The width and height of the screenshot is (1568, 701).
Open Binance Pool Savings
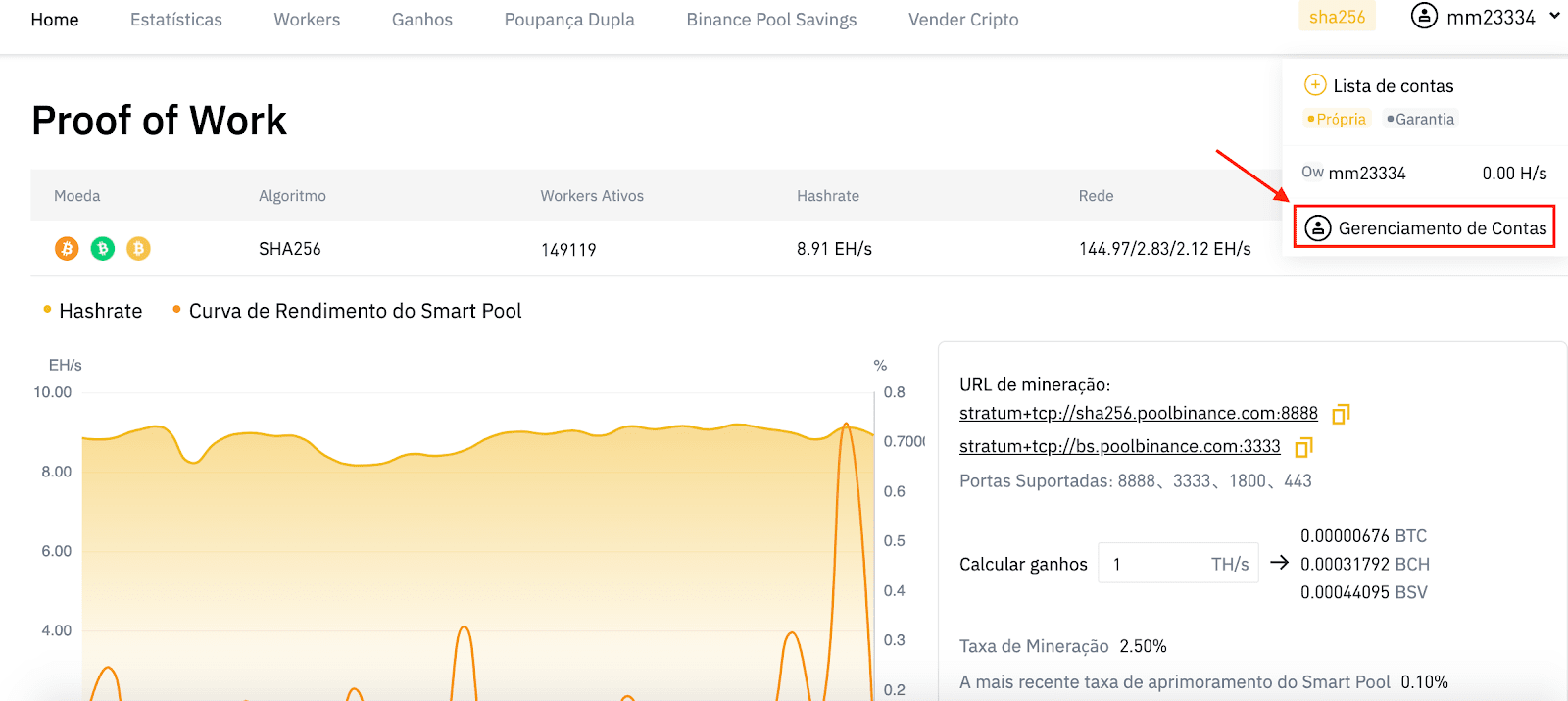point(771,20)
